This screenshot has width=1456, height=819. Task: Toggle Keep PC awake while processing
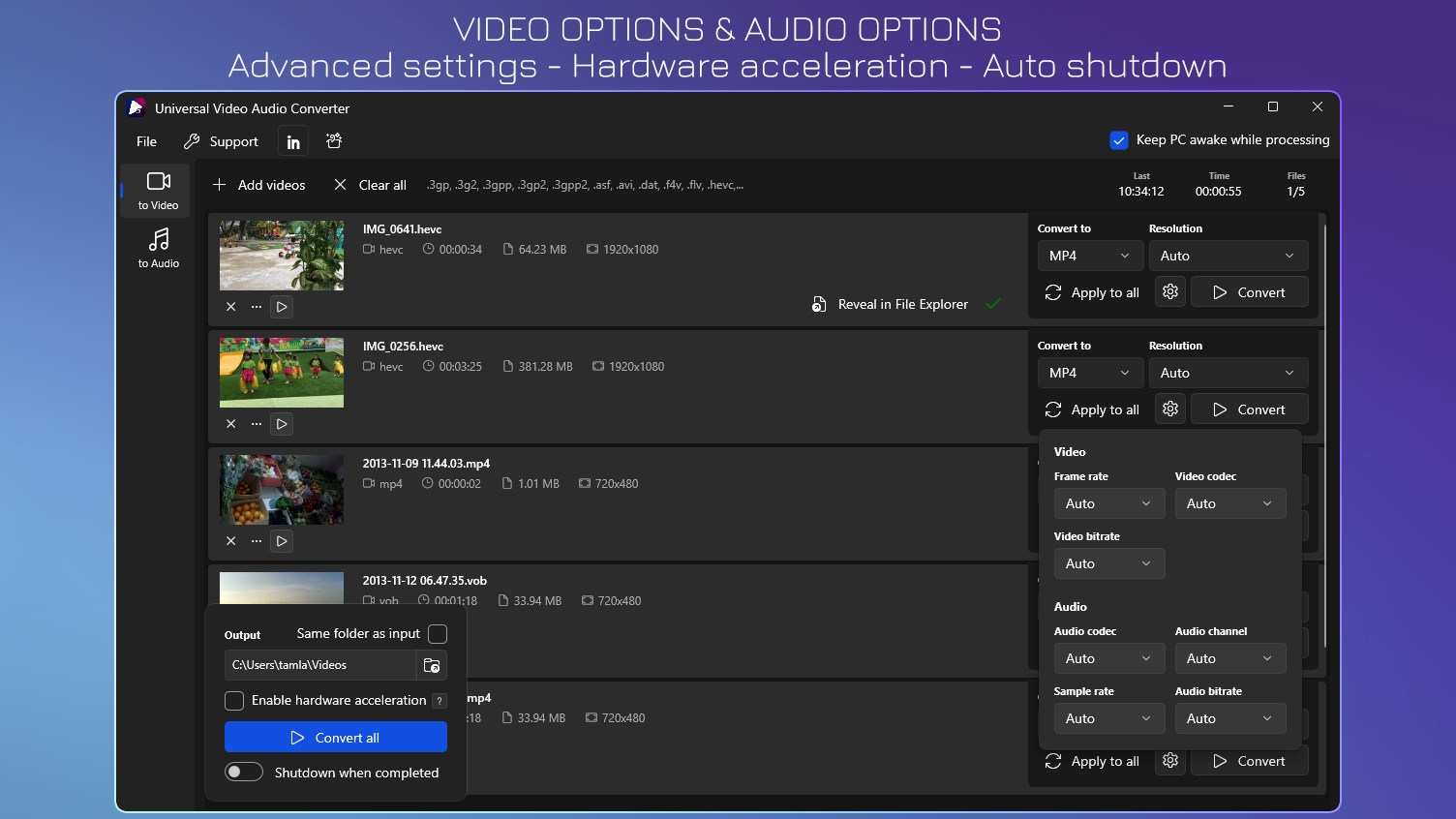click(1119, 140)
